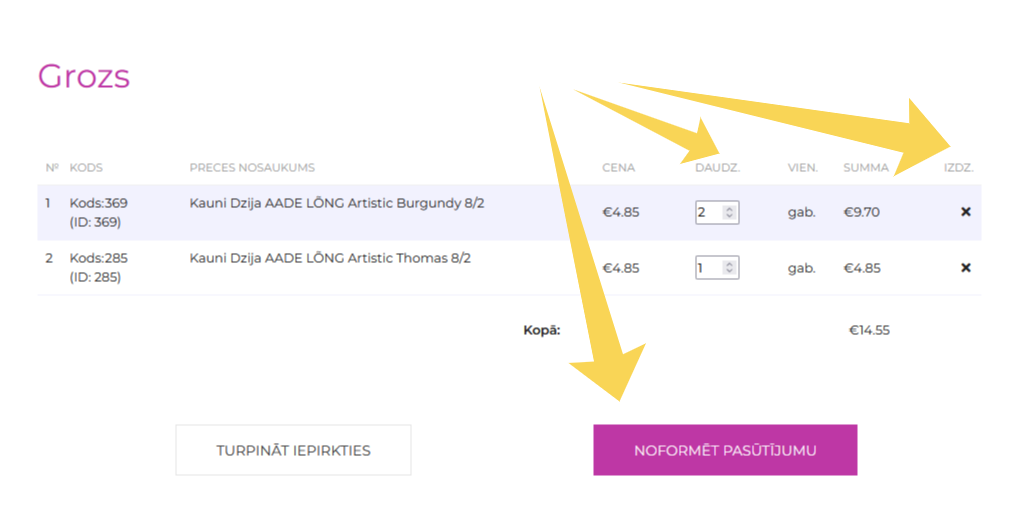Click the Grozs page heading
Screen dimensions: 1012x518
tap(84, 76)
